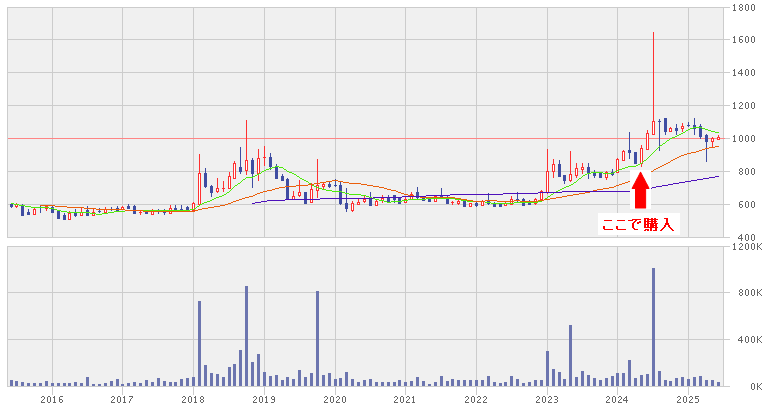The width and height of the screenshot is (771, 408).
Task: Click the 400 price axis label
Action: [x=746, y=237]
